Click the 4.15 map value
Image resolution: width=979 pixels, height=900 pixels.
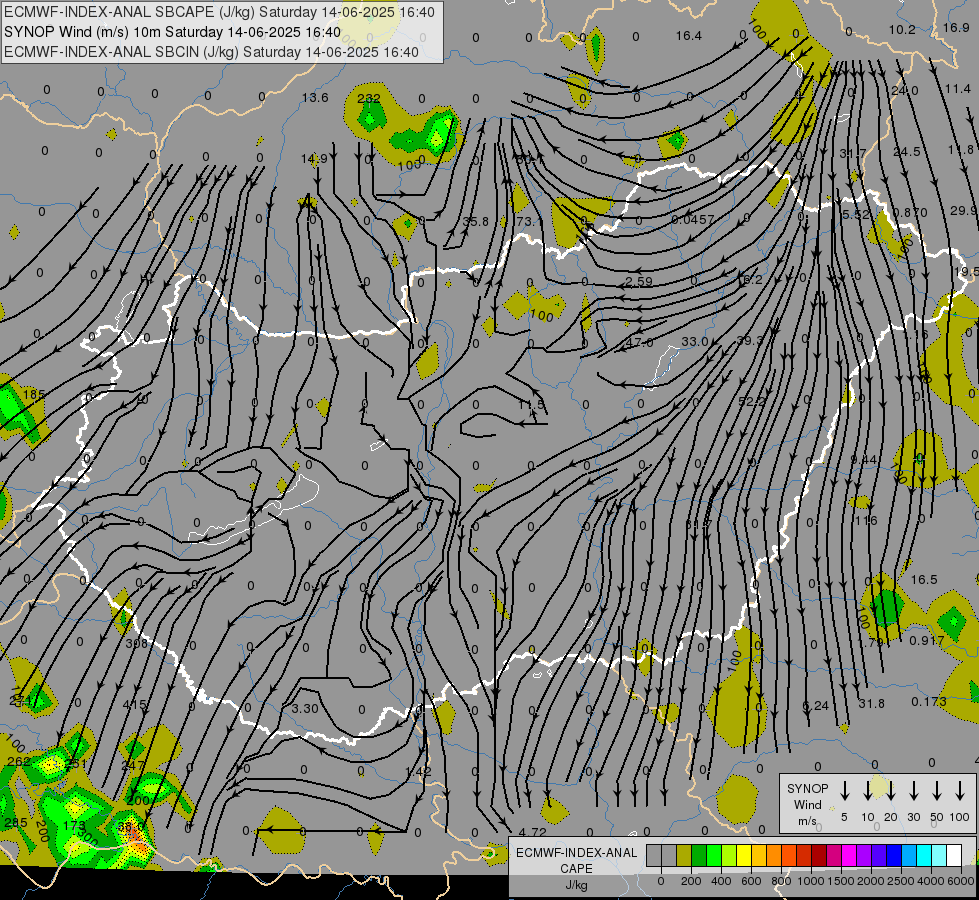point(135,705)
